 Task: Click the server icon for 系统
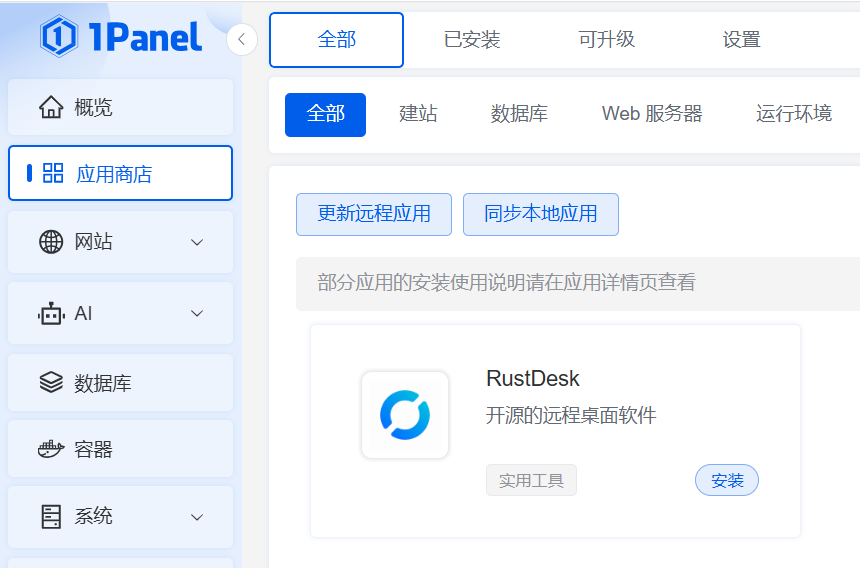coord(51,516)
